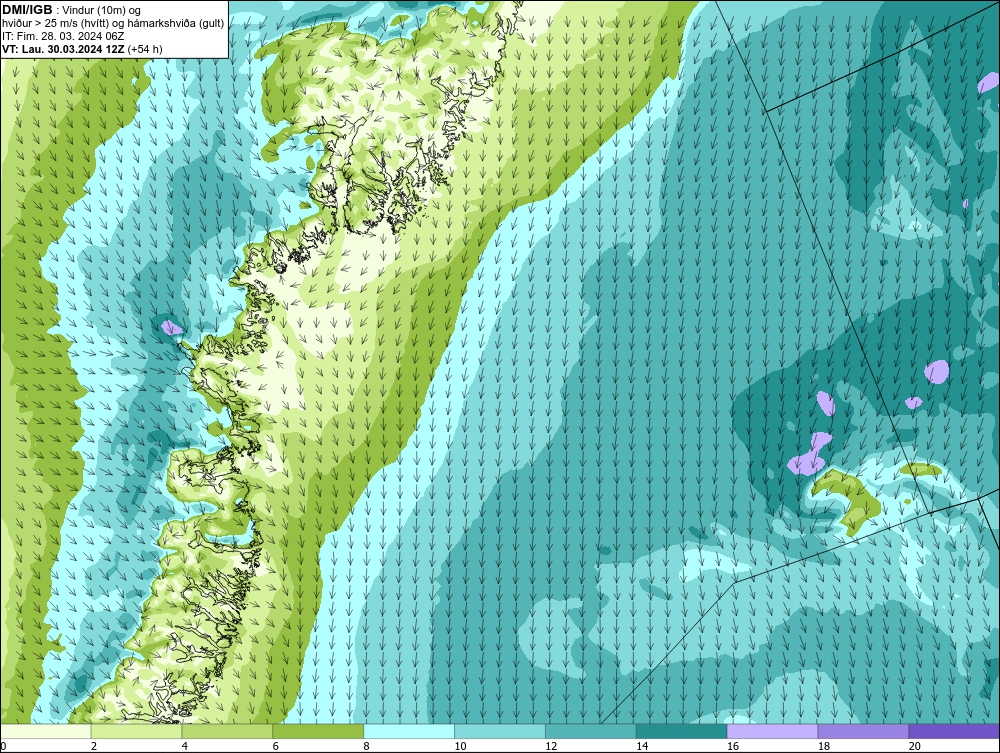Click the above-20 m/s dark purple swatch
Image resolution: width=1000 pixels, height=753 pixels.
(954, 731)
